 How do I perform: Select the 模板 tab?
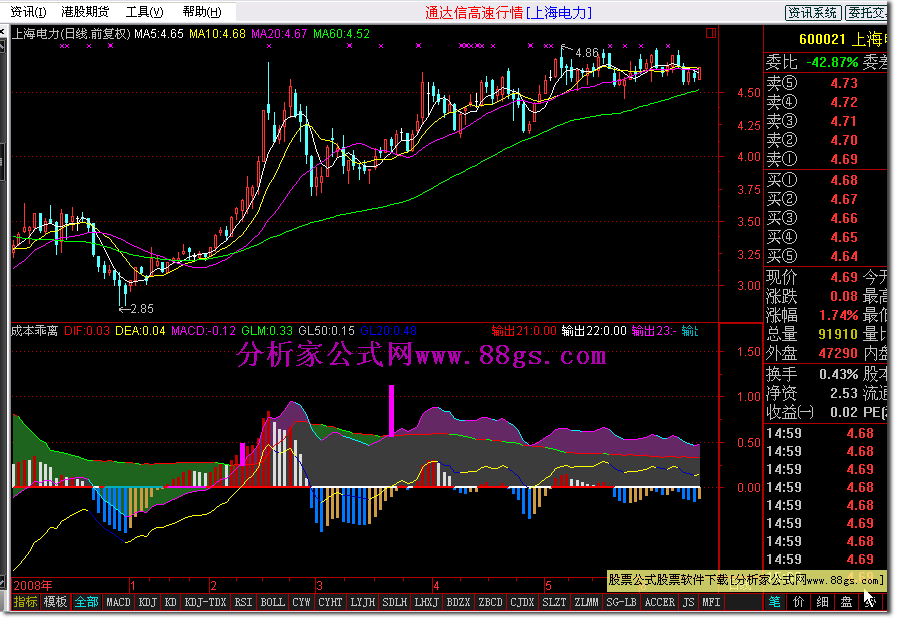[x=55, y=602]
